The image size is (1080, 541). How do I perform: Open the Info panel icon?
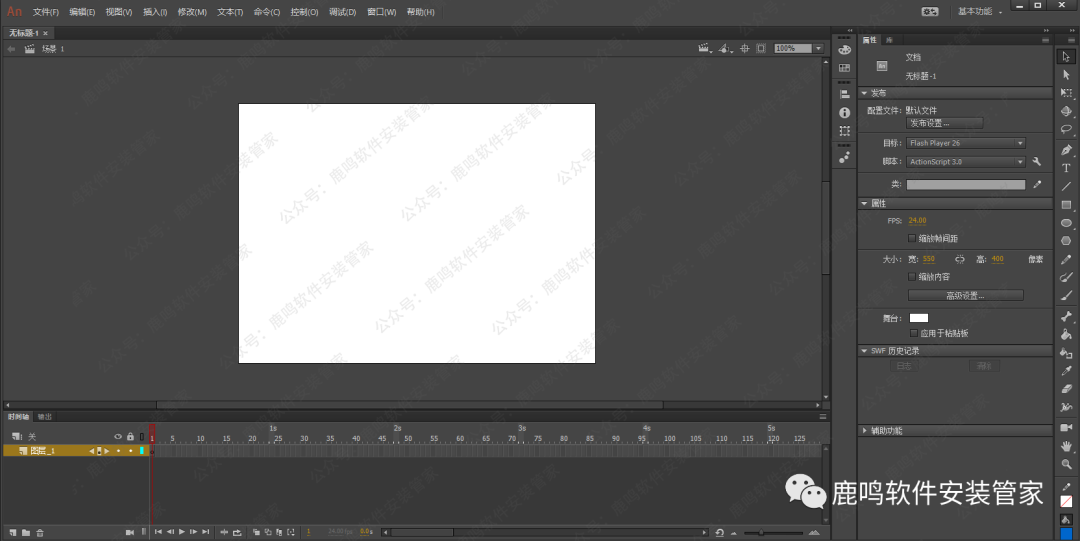point(844,113)
